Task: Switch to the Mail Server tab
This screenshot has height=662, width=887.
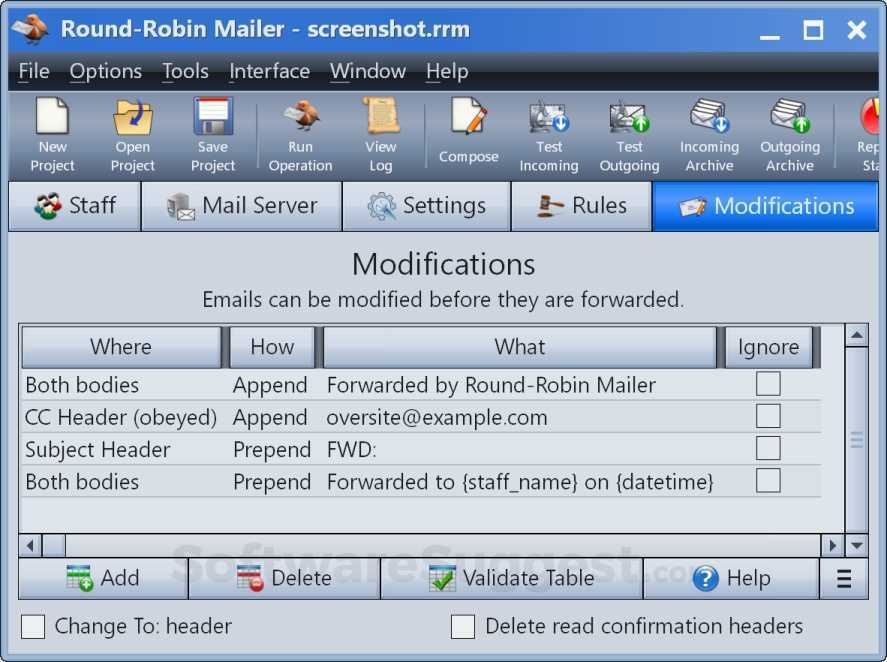Action: click(x=242, y=206)
